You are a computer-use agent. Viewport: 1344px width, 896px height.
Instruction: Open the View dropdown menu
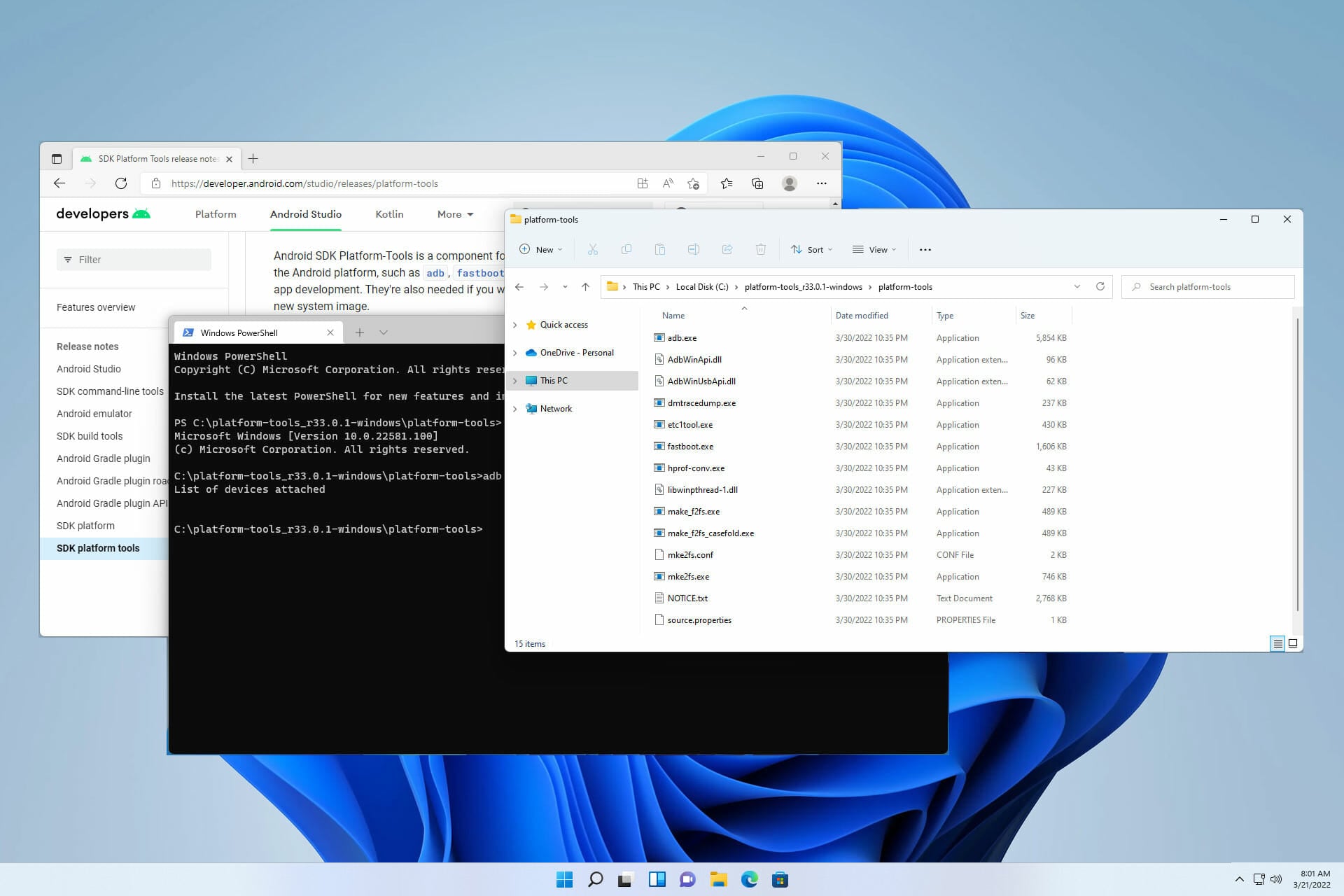pyautogui.click(x=874, y=249)
